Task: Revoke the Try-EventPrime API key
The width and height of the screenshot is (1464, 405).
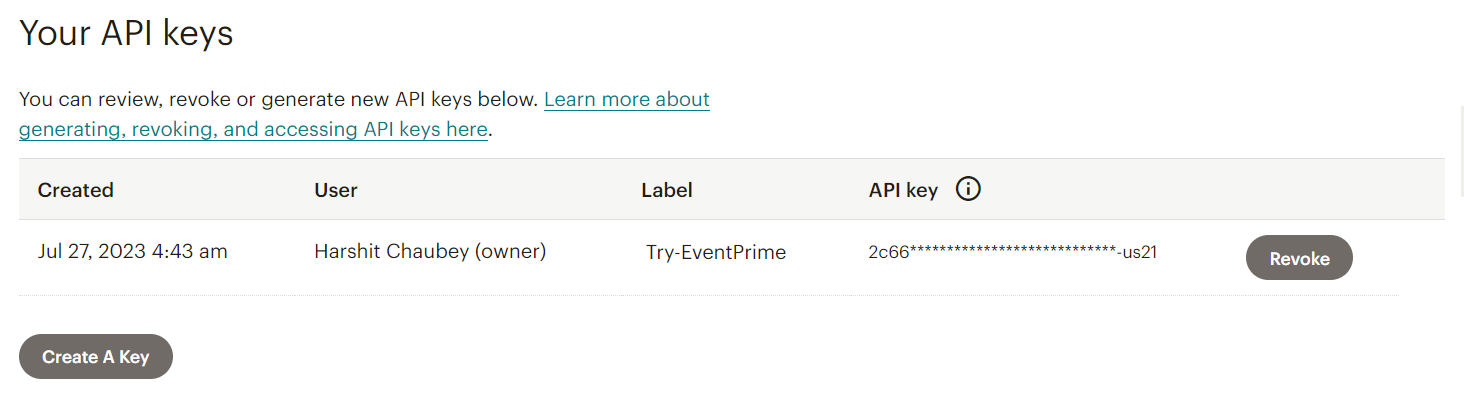Action: coord(1298,258)
